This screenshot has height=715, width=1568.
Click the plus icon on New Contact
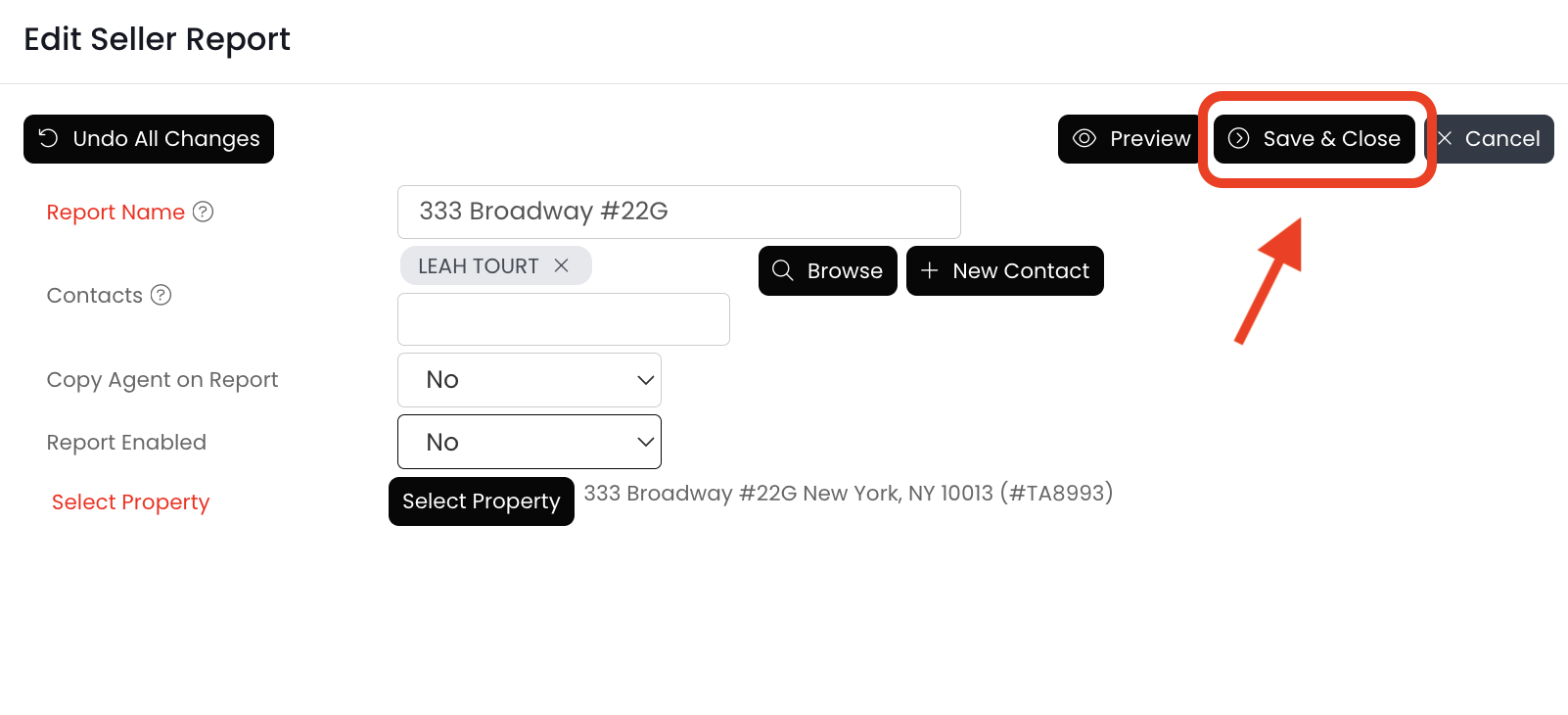[929, 270]
